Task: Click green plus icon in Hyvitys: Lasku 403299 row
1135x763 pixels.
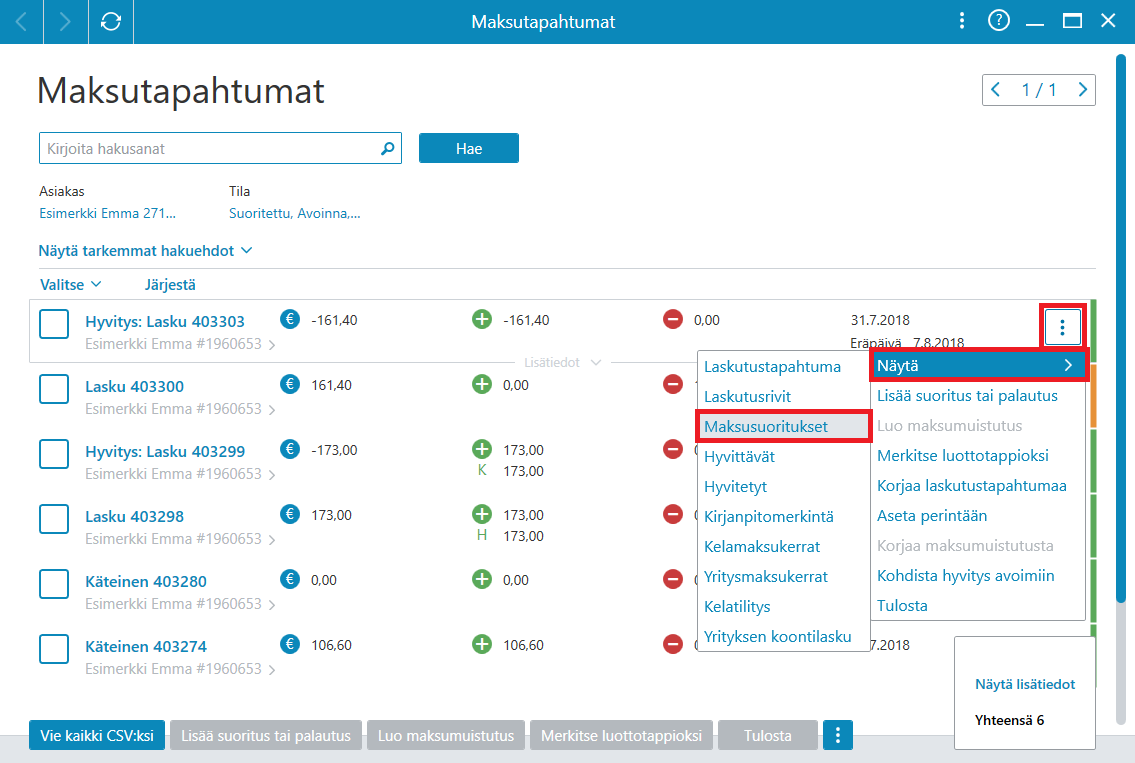Action: click(482, 450)
